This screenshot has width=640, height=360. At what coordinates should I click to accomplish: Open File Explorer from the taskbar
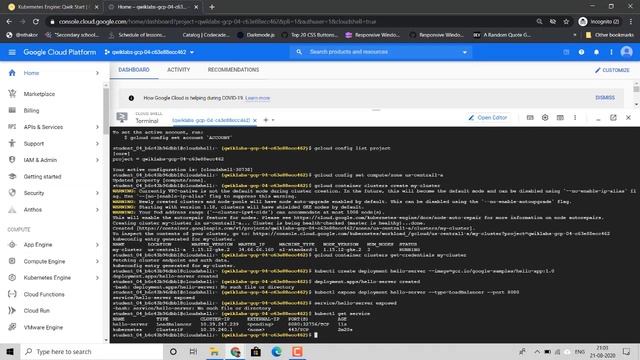point(214,351)
